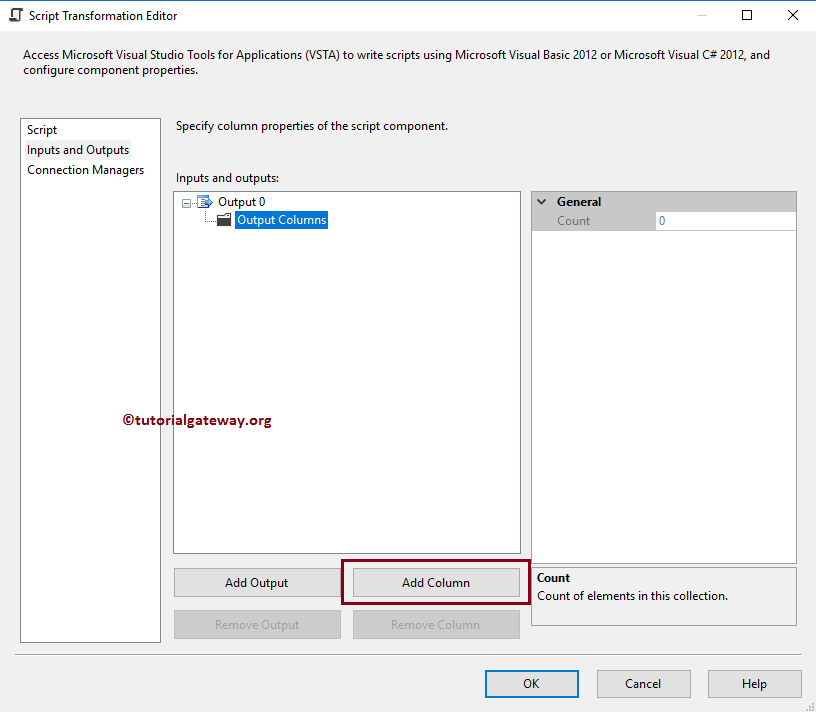Confirm changes with the OK button
Image resolution: width=816 pixels, height=712 pixels.
point(531,683)
